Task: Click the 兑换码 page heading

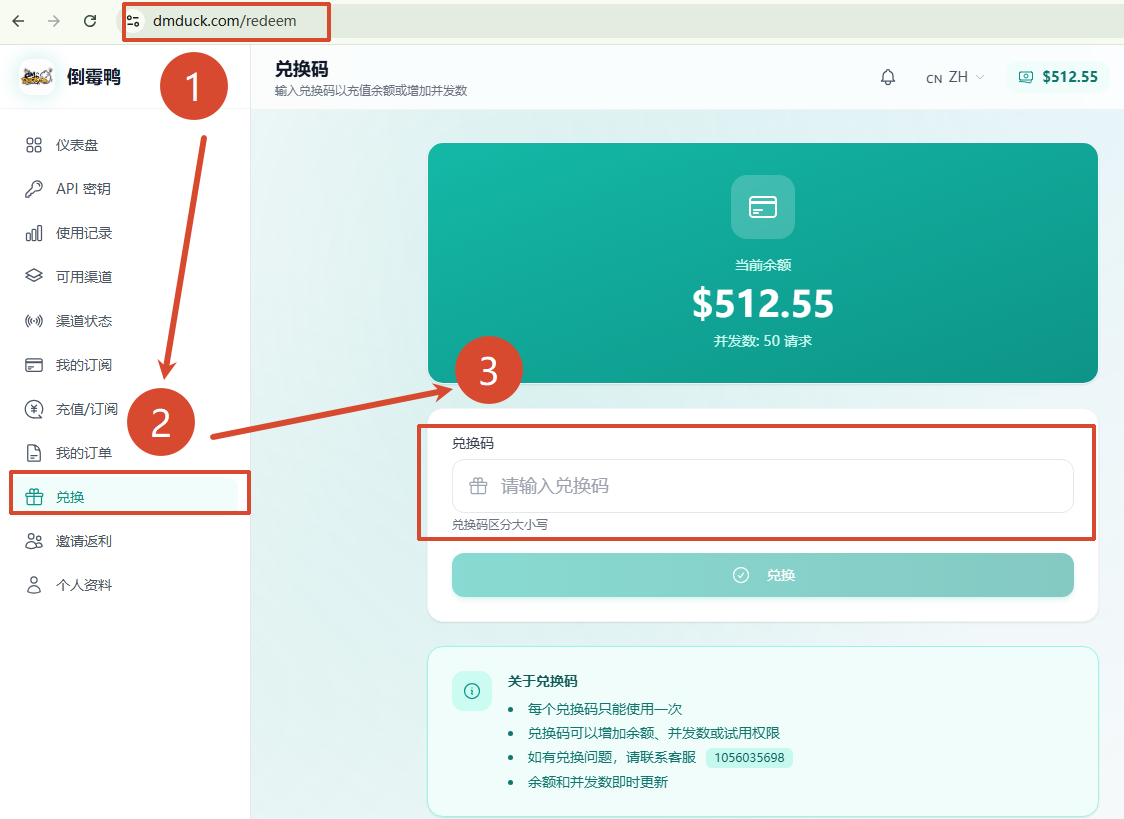Action: click(302, 69)
